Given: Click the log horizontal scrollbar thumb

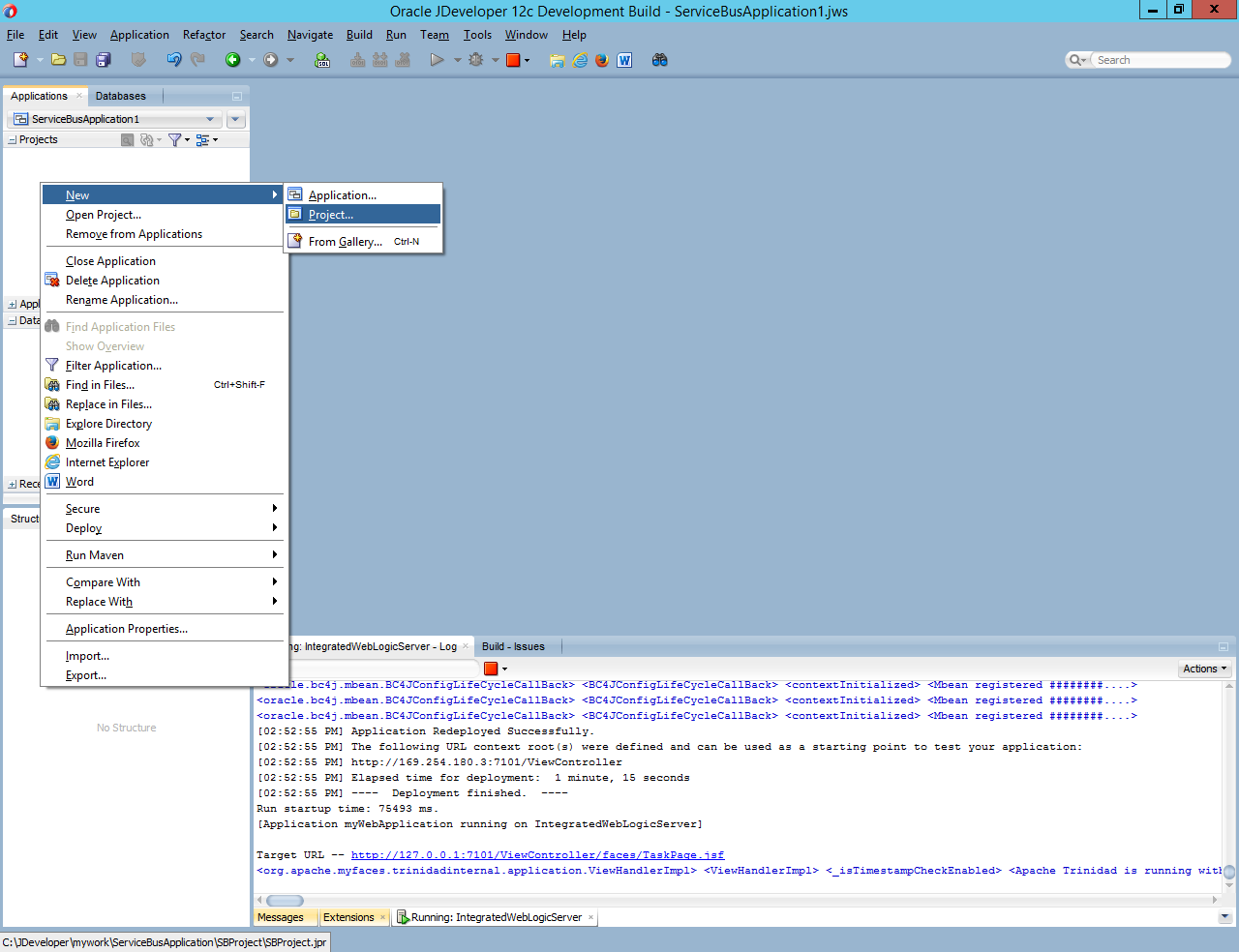Looking at the screenshot, I should pos(285,901).
